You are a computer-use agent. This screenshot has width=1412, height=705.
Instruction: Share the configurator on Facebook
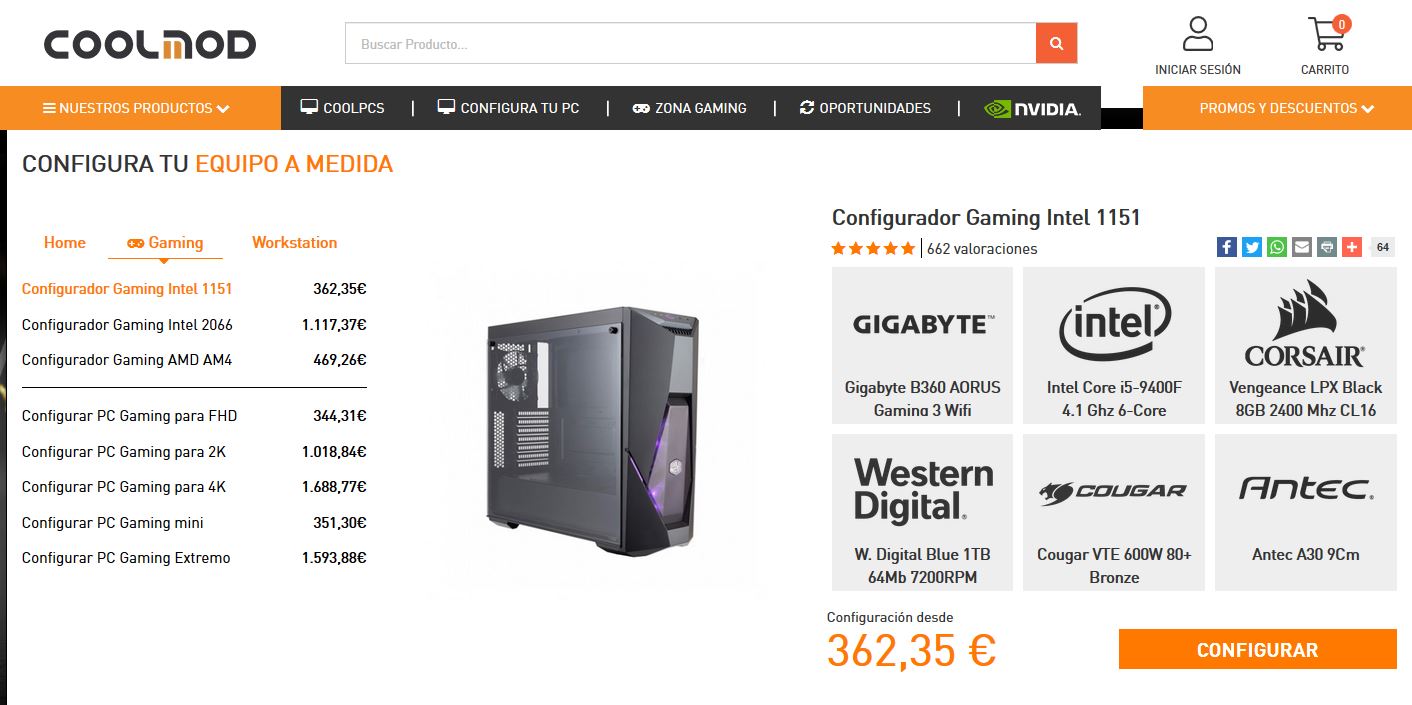pyautogui.click(x=1226, y=247)
